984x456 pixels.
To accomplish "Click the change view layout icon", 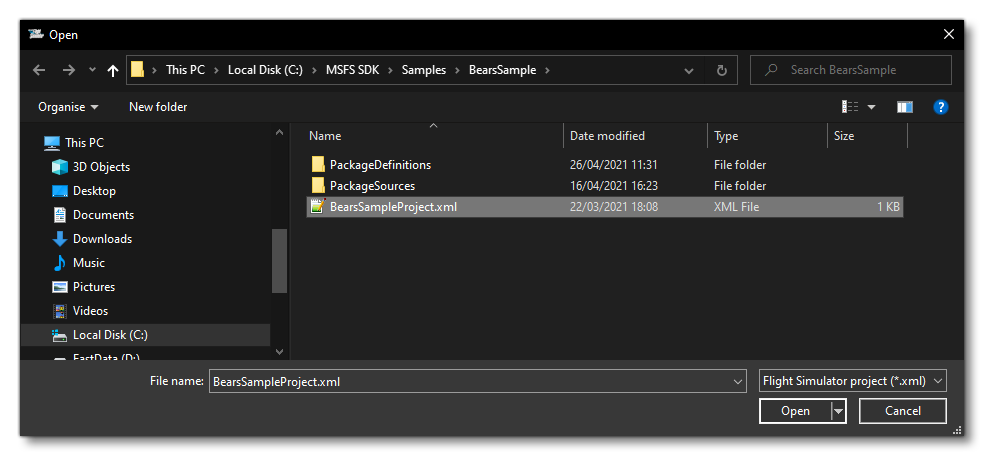I will [x=851, y=107].
